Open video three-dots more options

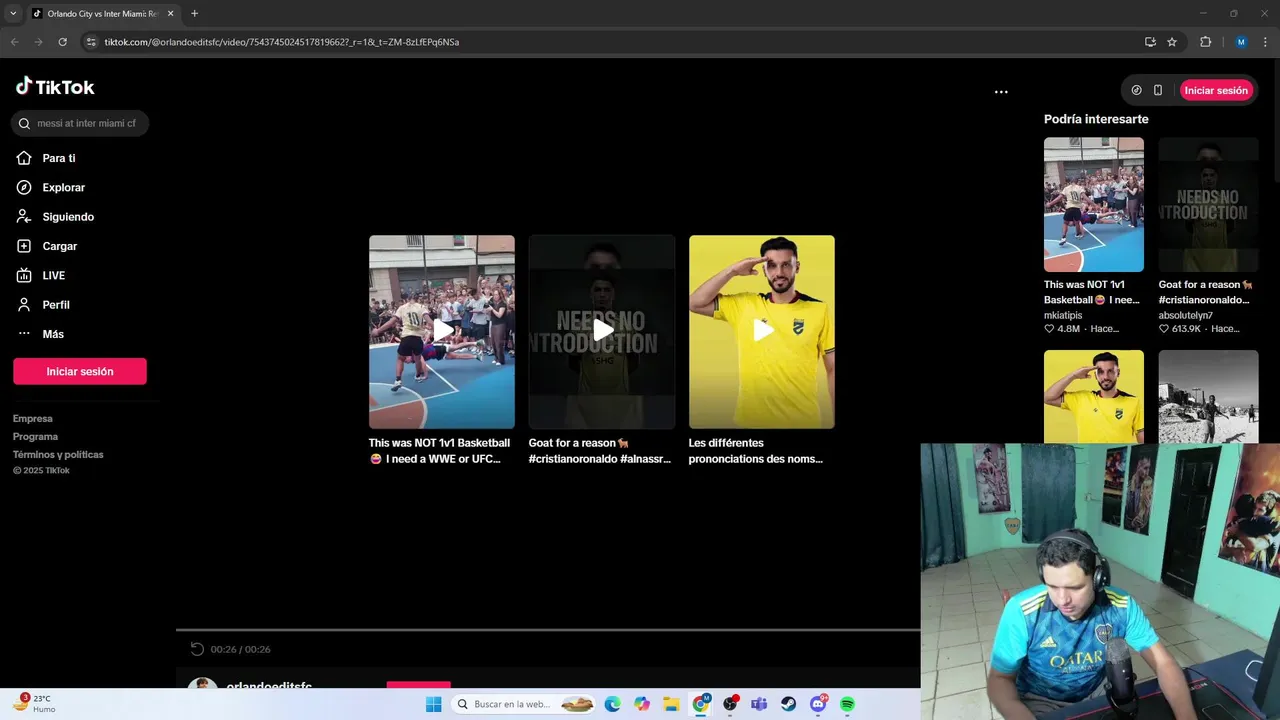coord(1001,91)
